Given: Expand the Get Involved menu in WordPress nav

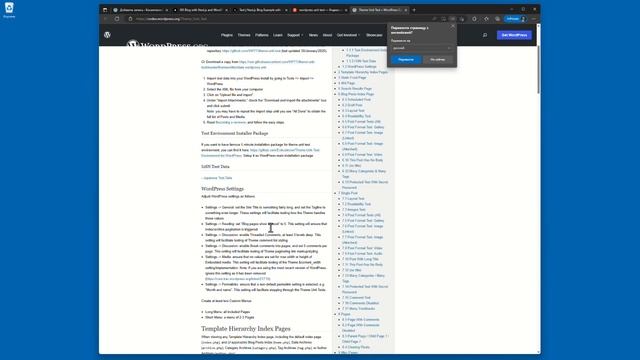Looking at the screenshot, I should click(348, 35).
